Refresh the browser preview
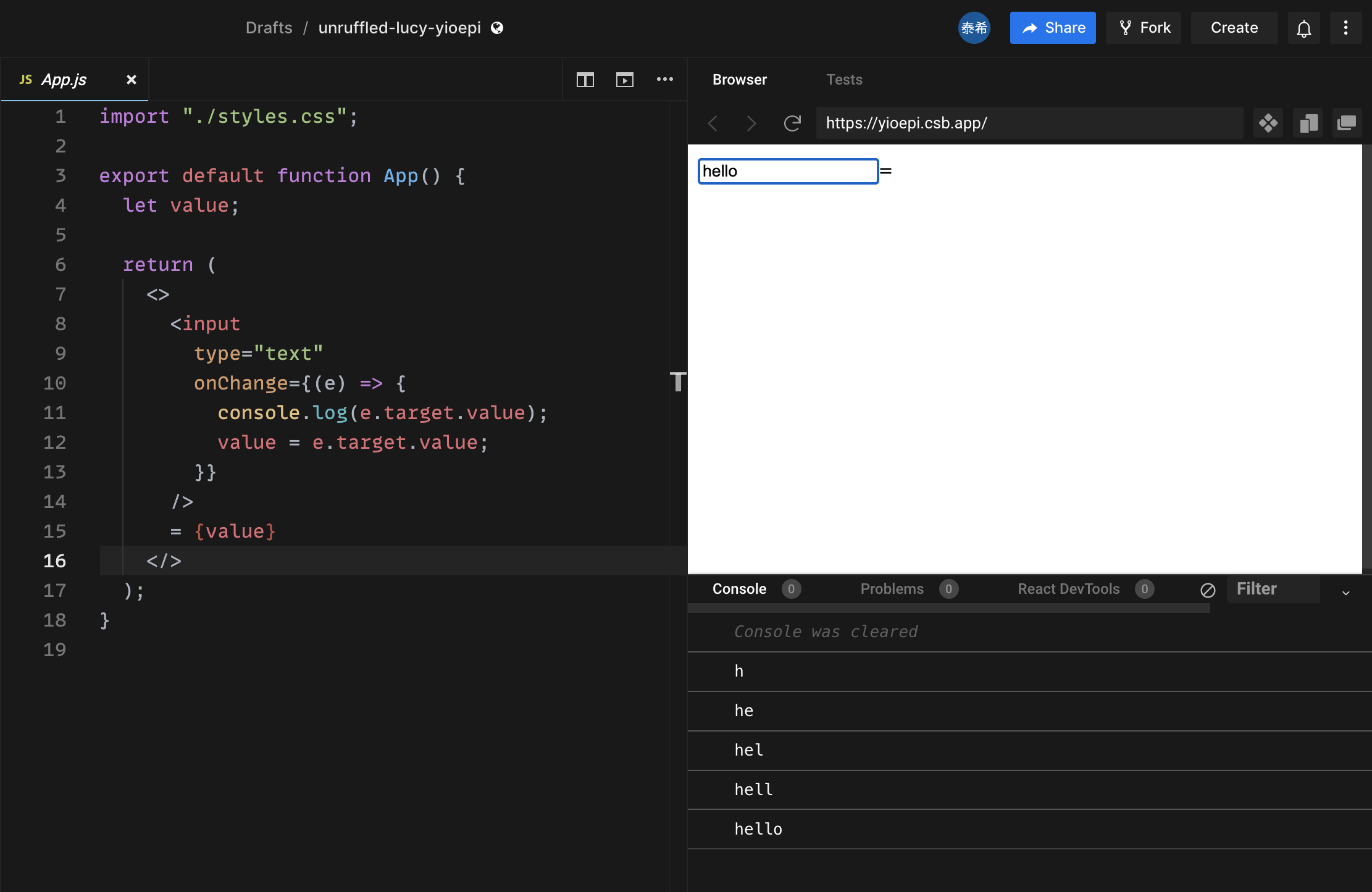Viewport: 1372px width, 892px height. click(x=792, y=123)
